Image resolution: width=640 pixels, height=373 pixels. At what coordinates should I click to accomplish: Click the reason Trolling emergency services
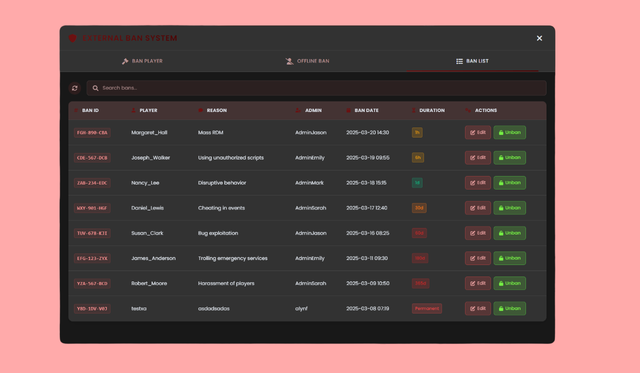click(x=233, y=258)
